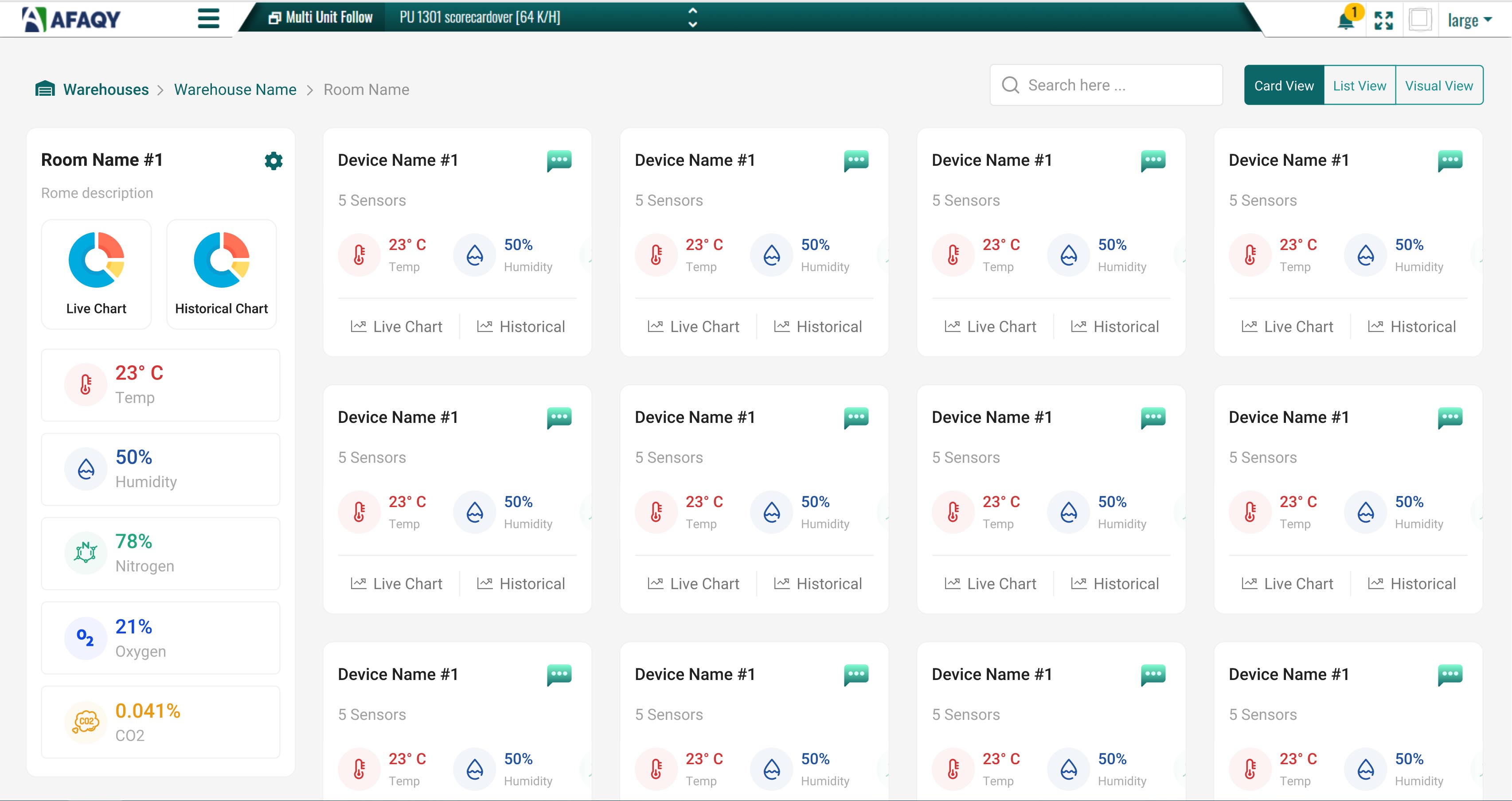Select the Card View tab
The width and height of the screenshot is (1512, 801).
pos(1284,86)
